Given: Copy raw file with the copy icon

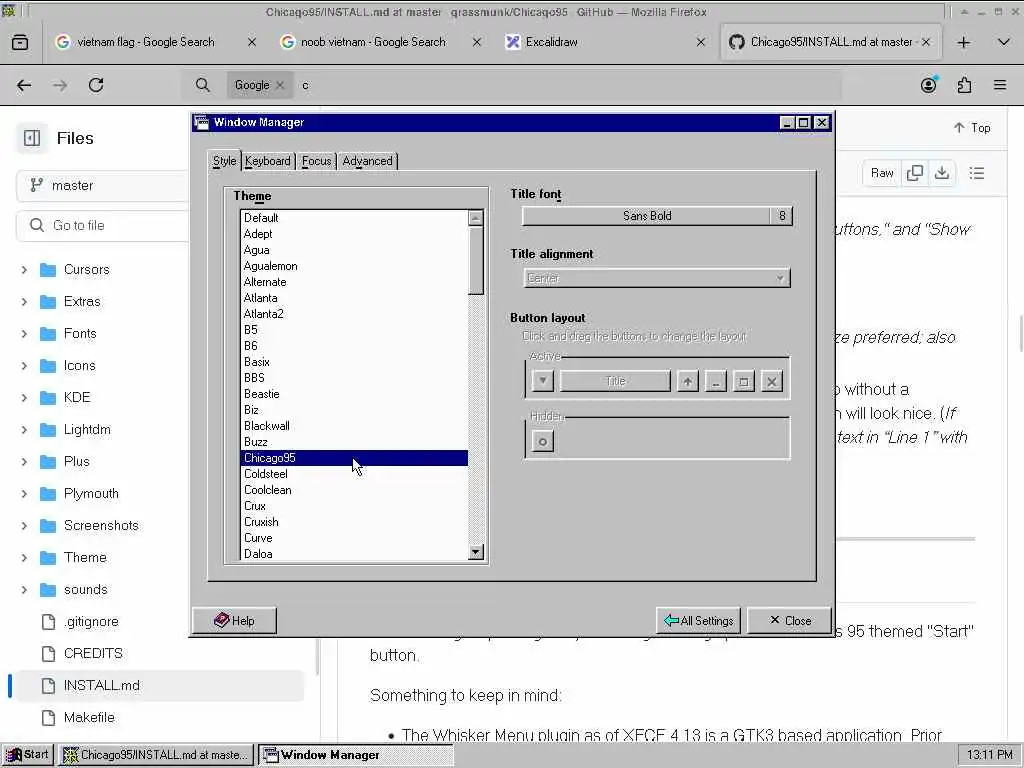Looking at the screenshot, I should click(x=915, y=173).
